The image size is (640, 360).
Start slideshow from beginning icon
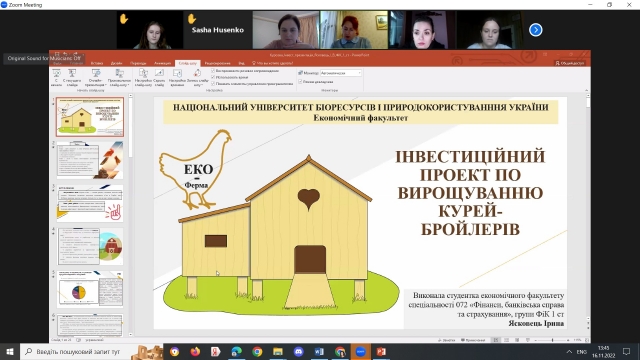click(x=56, y=77)
